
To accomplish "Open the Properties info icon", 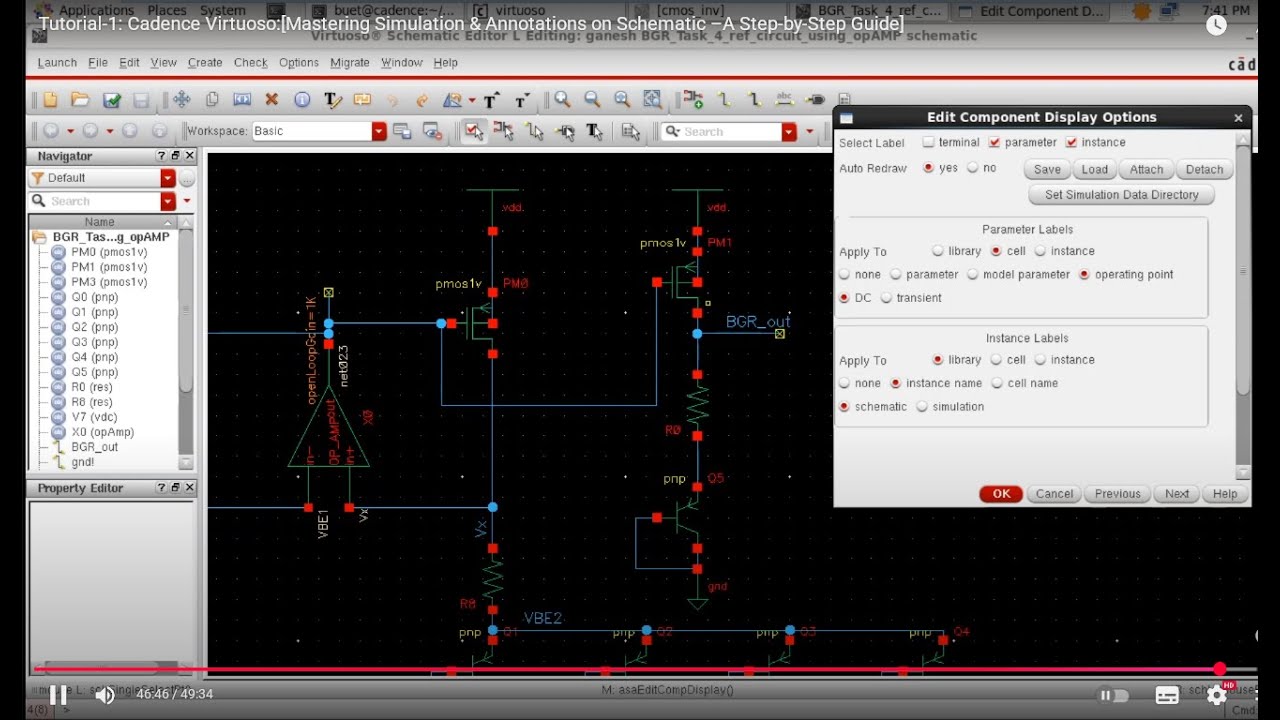I will (x=301, y=100).
